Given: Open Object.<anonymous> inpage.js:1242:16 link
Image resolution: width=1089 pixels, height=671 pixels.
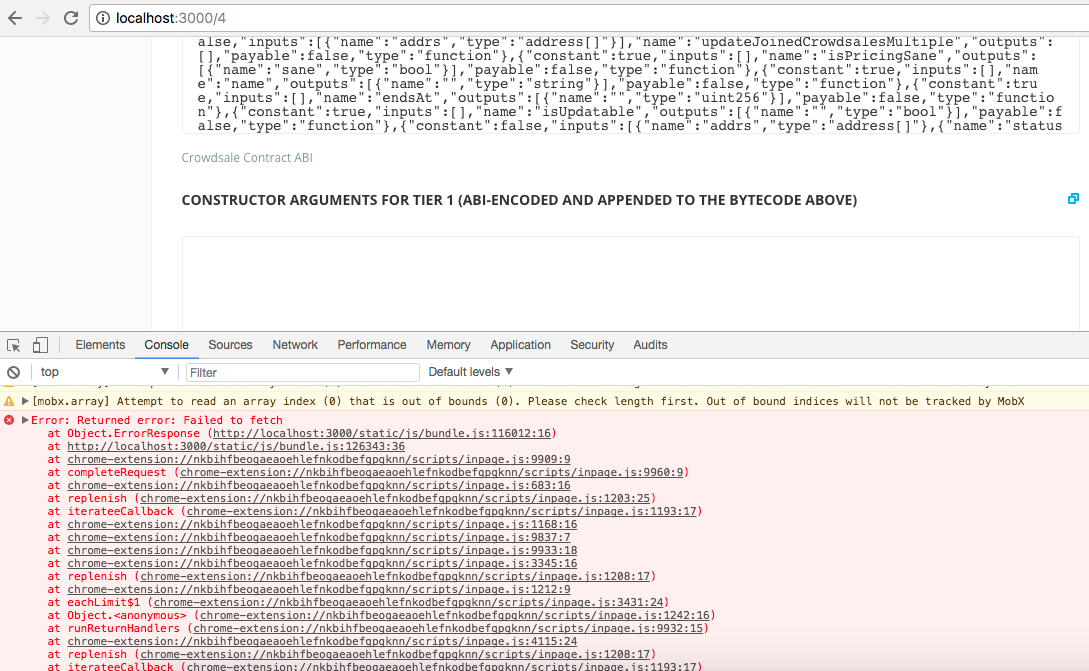Looking at the screenshot, I should (455, 615).
